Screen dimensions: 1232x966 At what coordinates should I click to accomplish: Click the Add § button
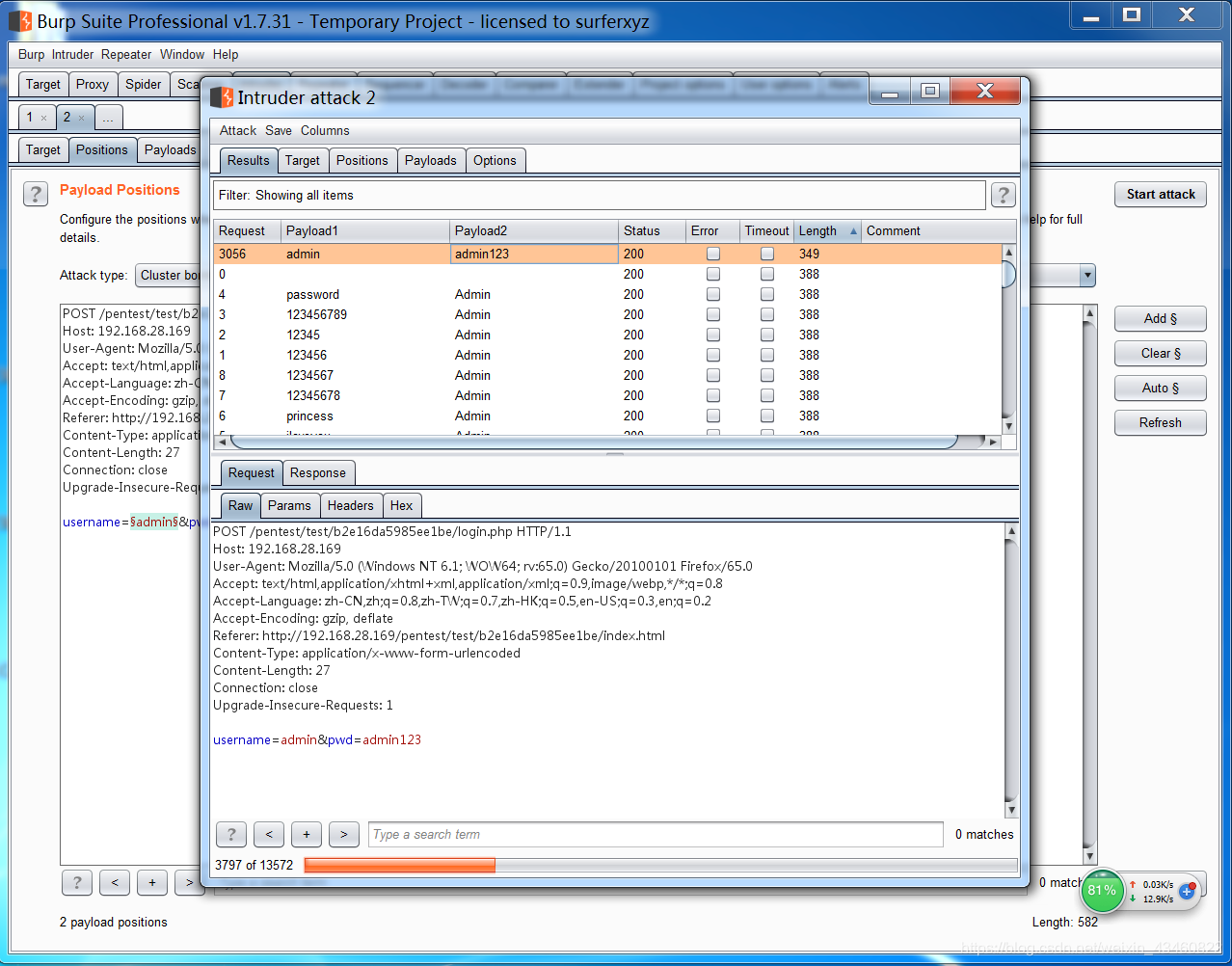pyautogui.click(x=1161, y=318)
